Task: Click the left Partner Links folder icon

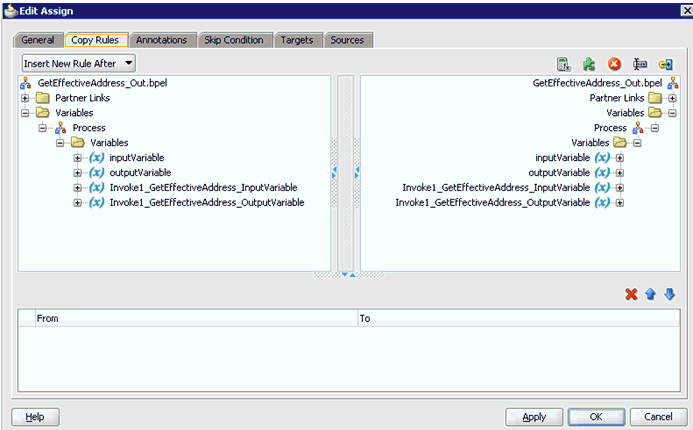Action: click(43, 98)
